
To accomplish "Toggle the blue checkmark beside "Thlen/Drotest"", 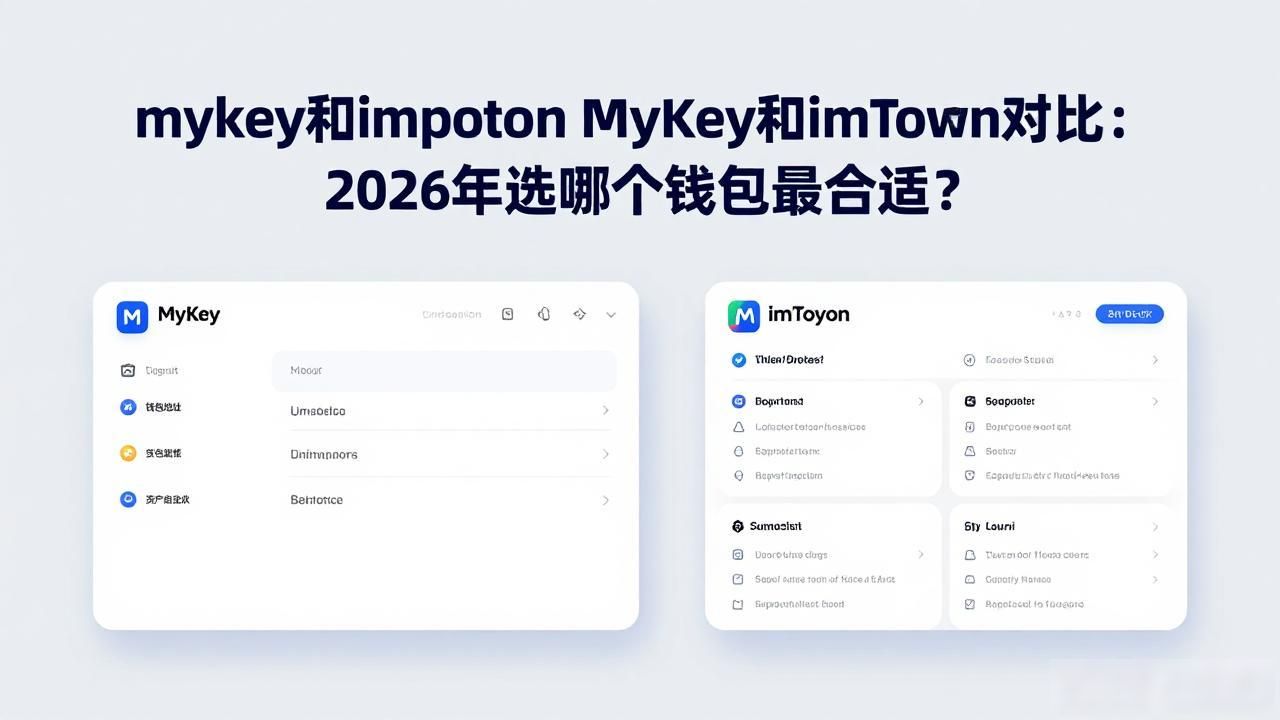I will tap(738, 360).
